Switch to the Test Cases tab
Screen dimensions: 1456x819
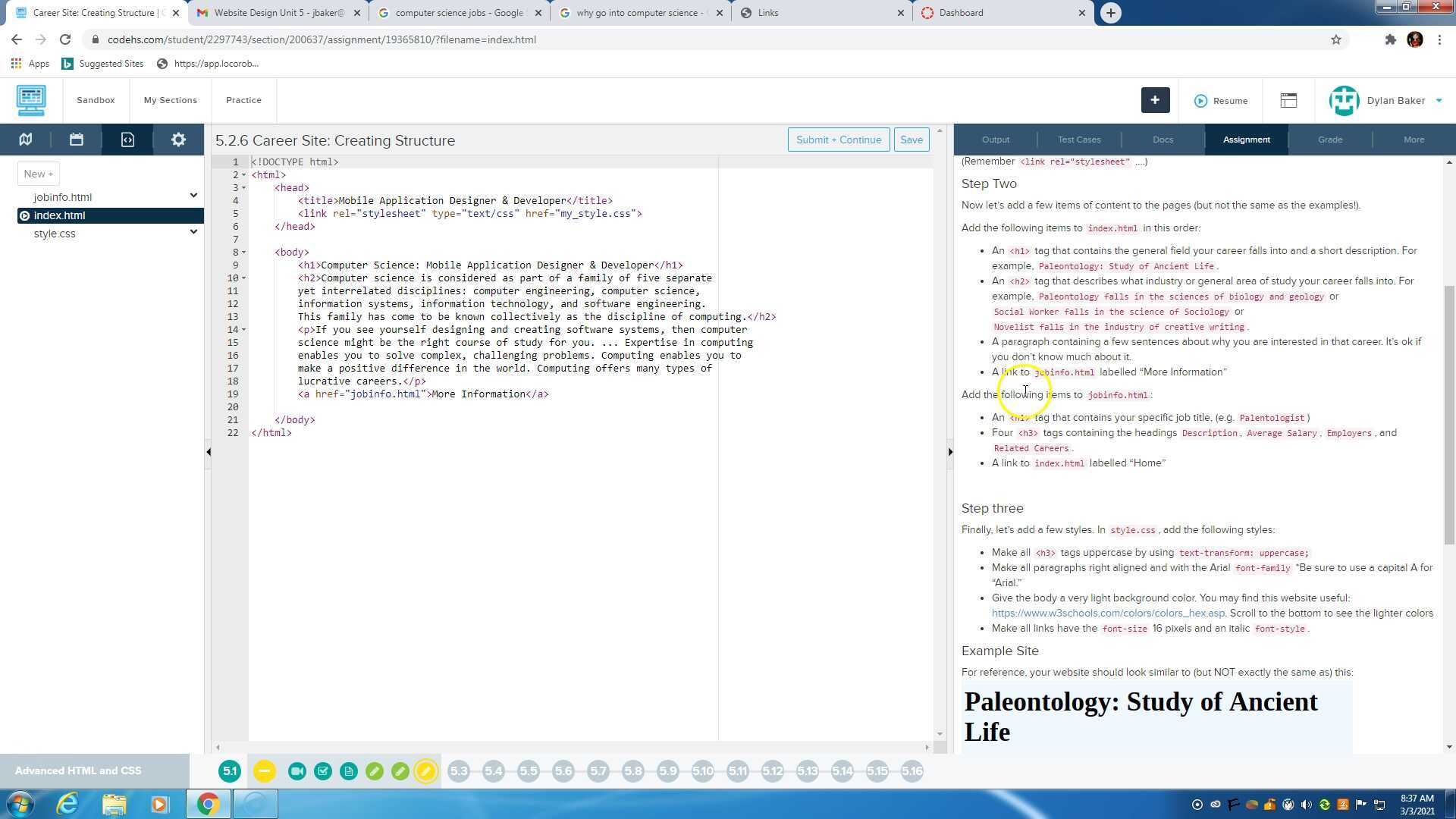pyautogui.click(x=1078, y=140)
